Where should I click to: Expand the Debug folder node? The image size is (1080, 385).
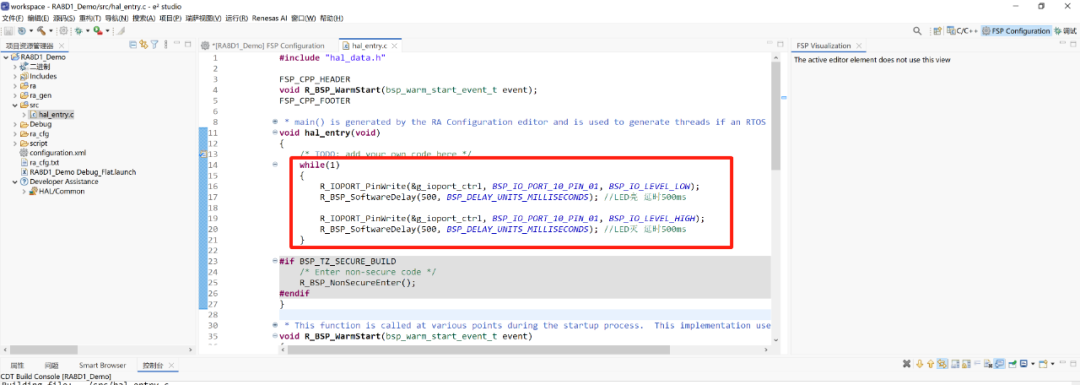click(15, 125)
